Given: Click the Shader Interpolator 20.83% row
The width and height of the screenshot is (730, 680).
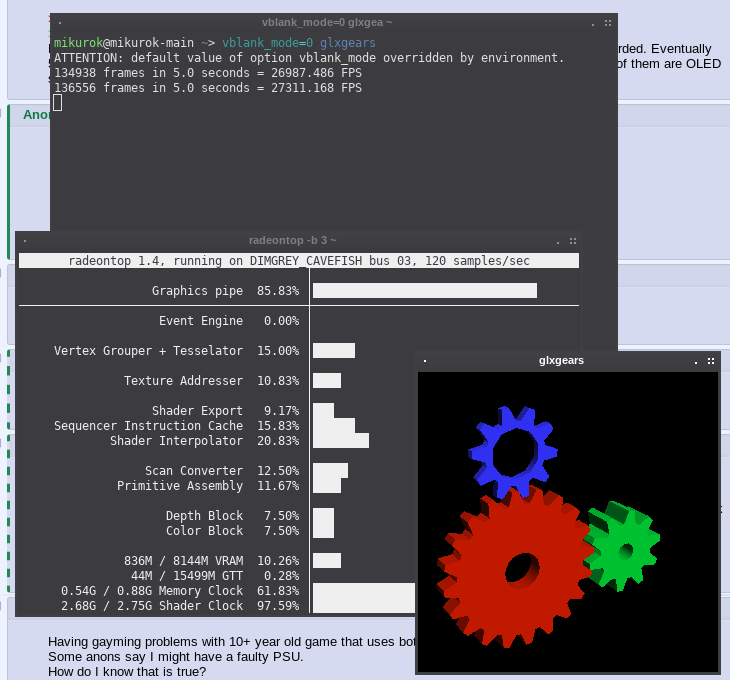Looking at the screenshot, I should pos(204,440).
